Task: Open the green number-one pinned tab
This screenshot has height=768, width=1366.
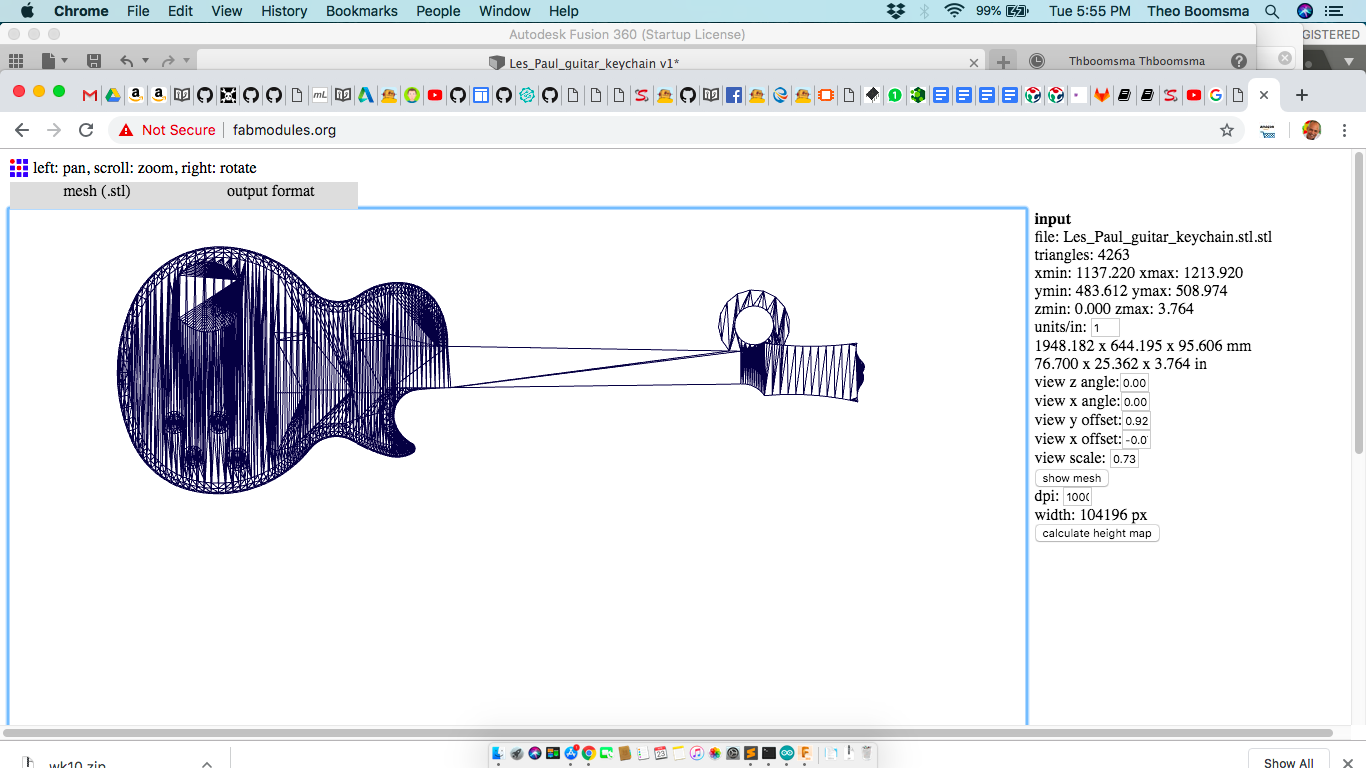Action: [x=895, y=95]
